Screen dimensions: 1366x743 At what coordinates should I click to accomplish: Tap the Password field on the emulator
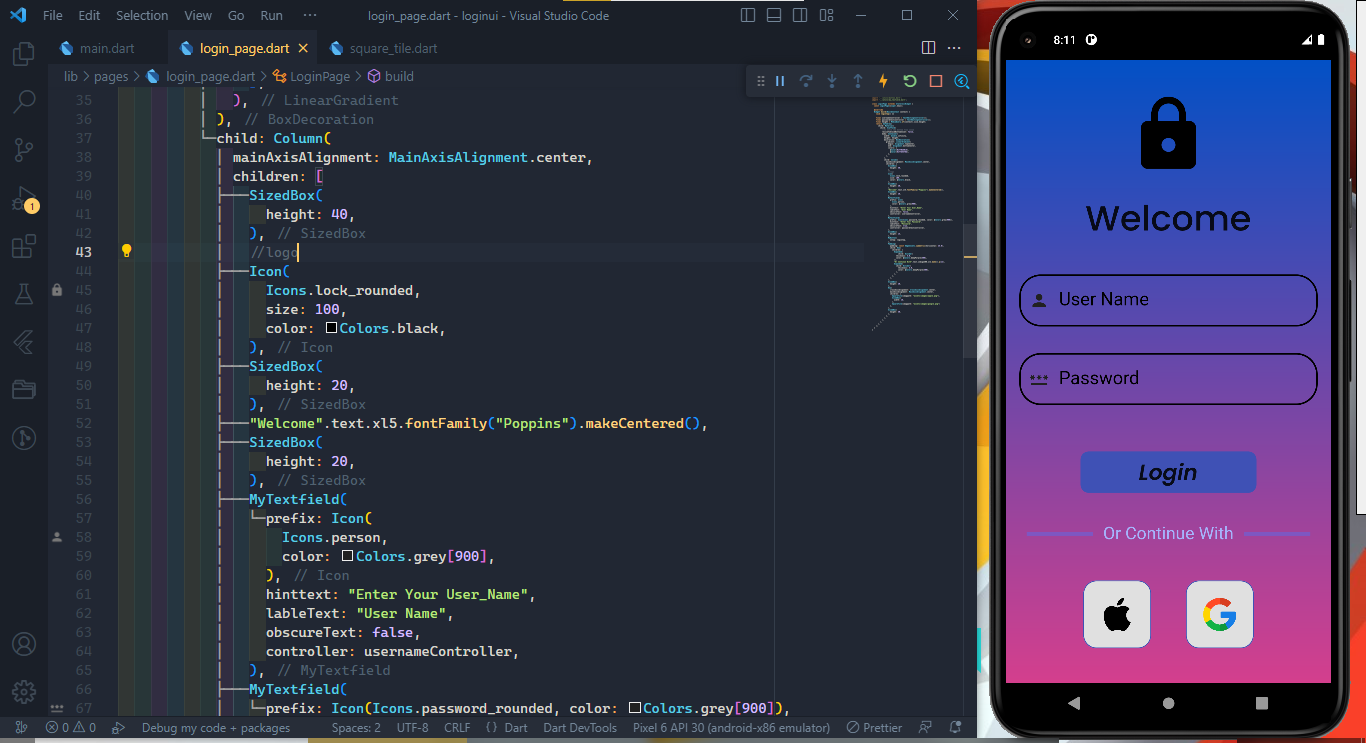point(1168,379)
